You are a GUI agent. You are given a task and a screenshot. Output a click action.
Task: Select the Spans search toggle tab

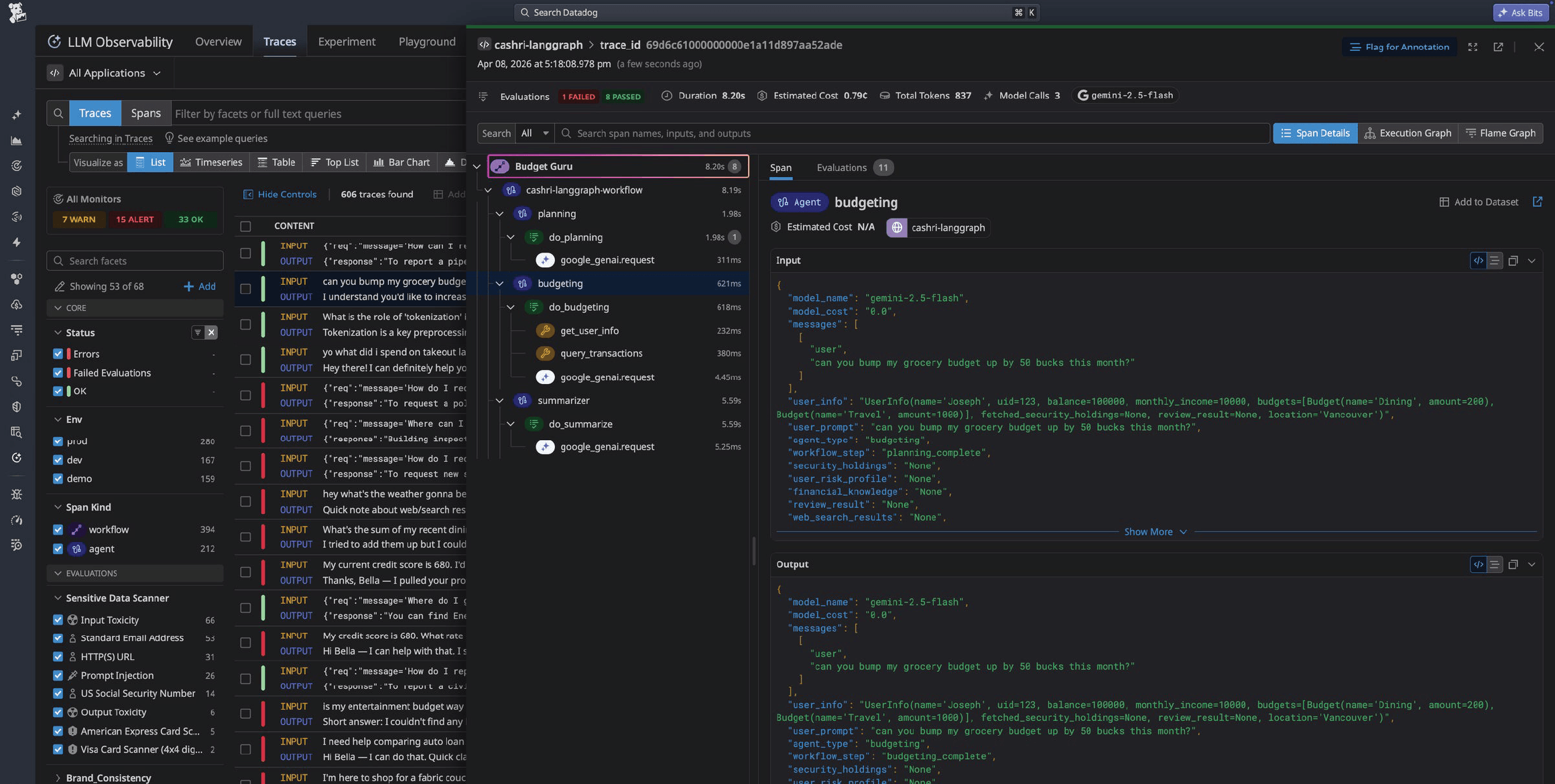[x=145, y=113]
